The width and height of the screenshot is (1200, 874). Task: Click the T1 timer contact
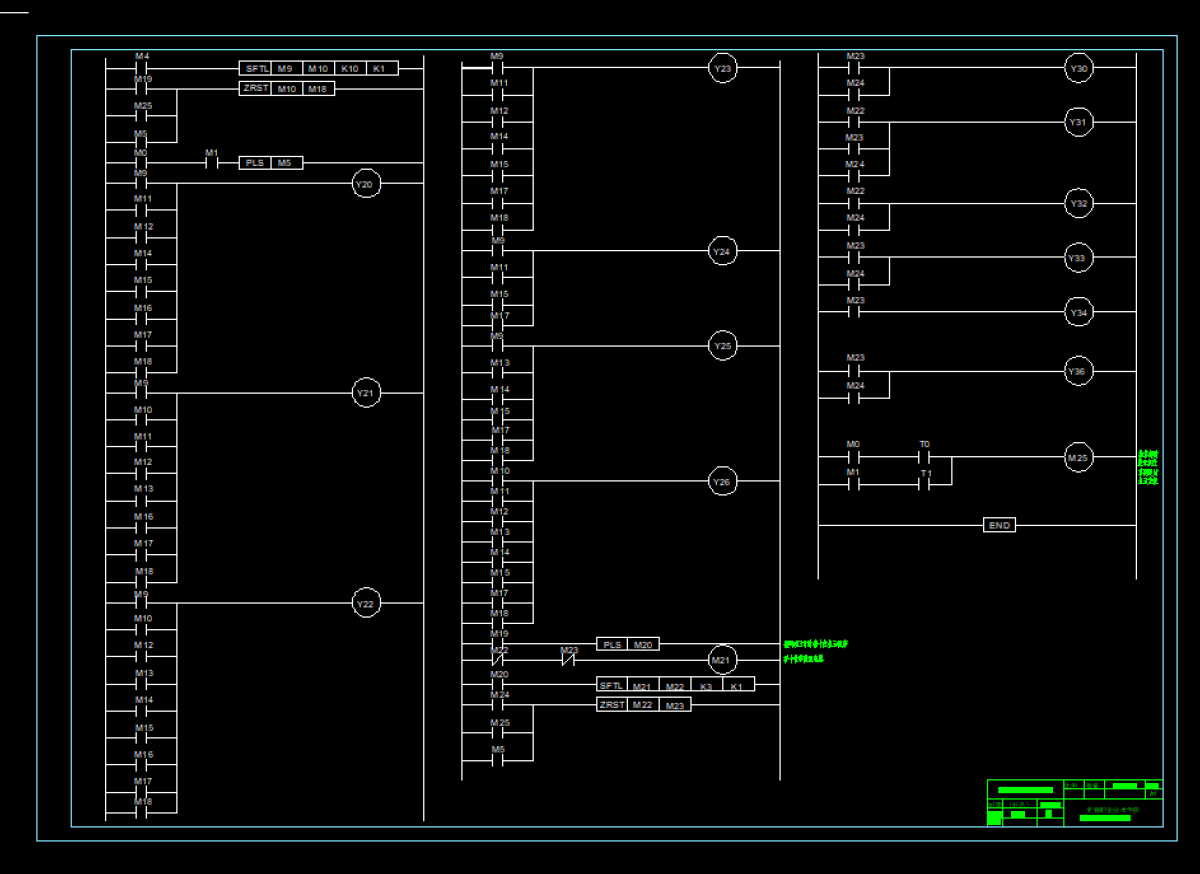coord(925,484)
